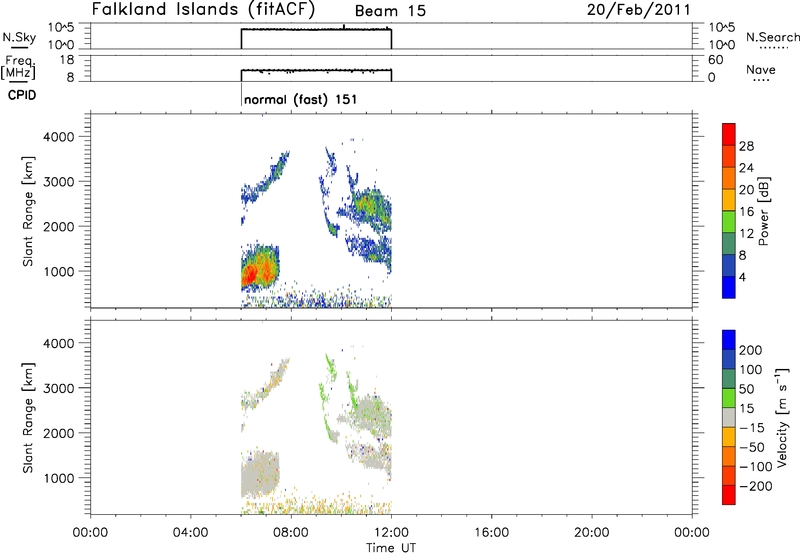Click the 'Nave' legend label

(761, 69)
